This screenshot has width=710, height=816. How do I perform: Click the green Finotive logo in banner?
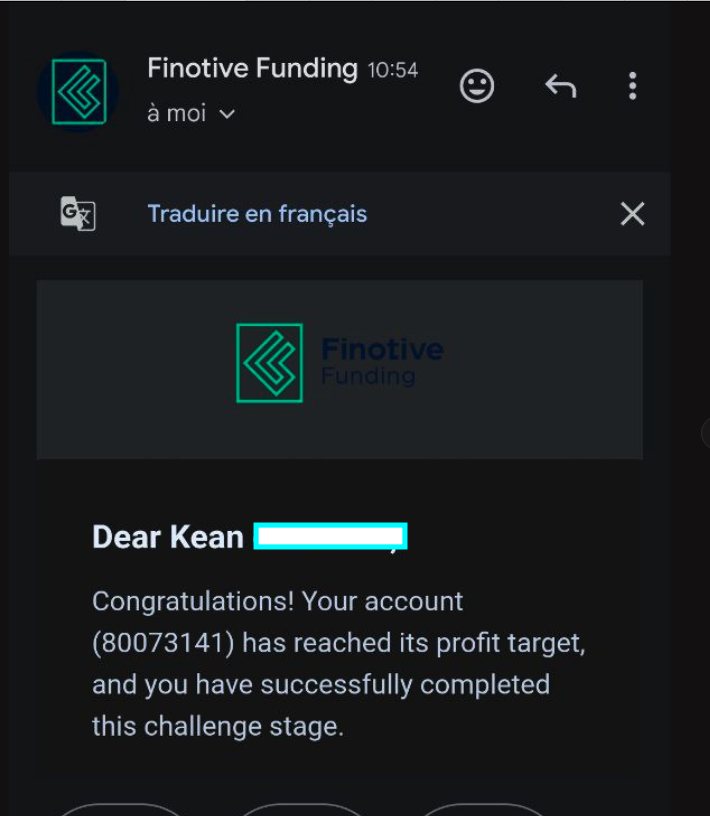tap(269, 363)
